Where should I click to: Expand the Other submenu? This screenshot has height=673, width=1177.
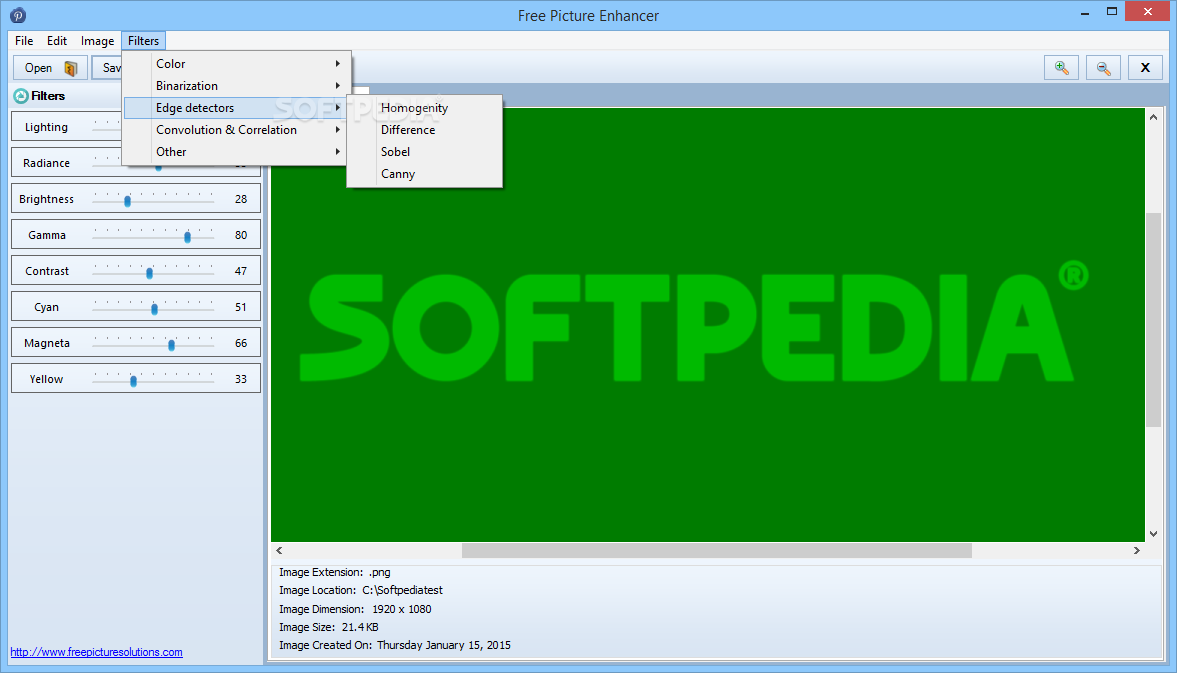236,152
